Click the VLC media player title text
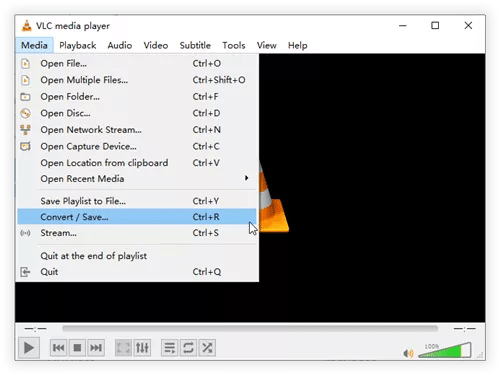 pyautogui.click(x=73, y=26)
